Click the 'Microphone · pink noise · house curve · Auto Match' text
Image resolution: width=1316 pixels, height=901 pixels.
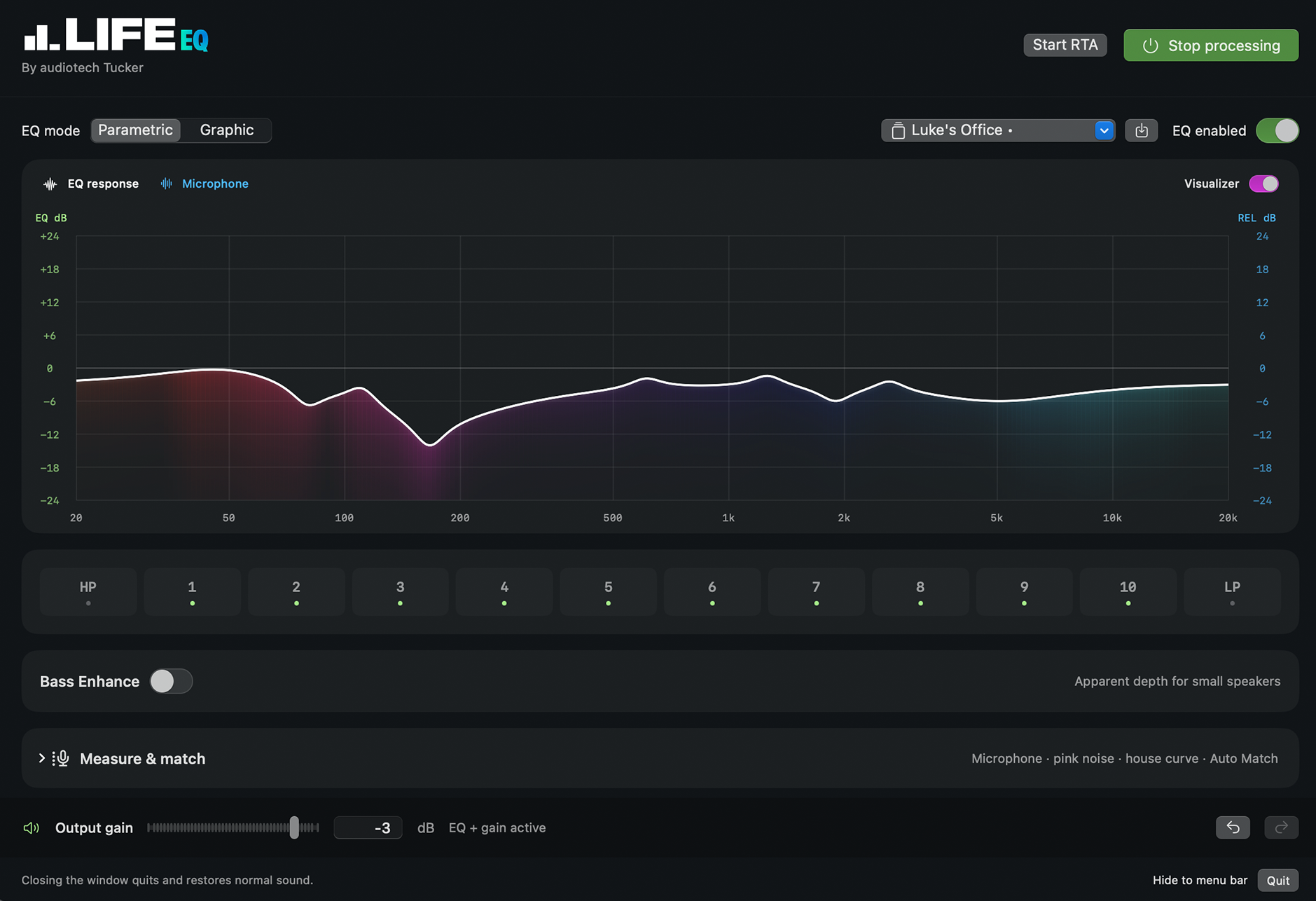coord(1124,759)
